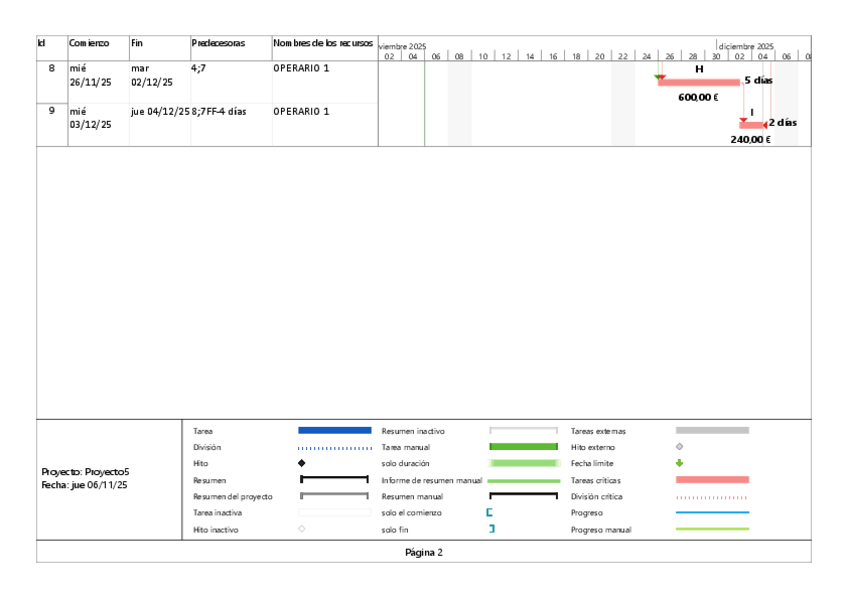Click the 'Id' column header
848x599 pixels.
(42, 43)
